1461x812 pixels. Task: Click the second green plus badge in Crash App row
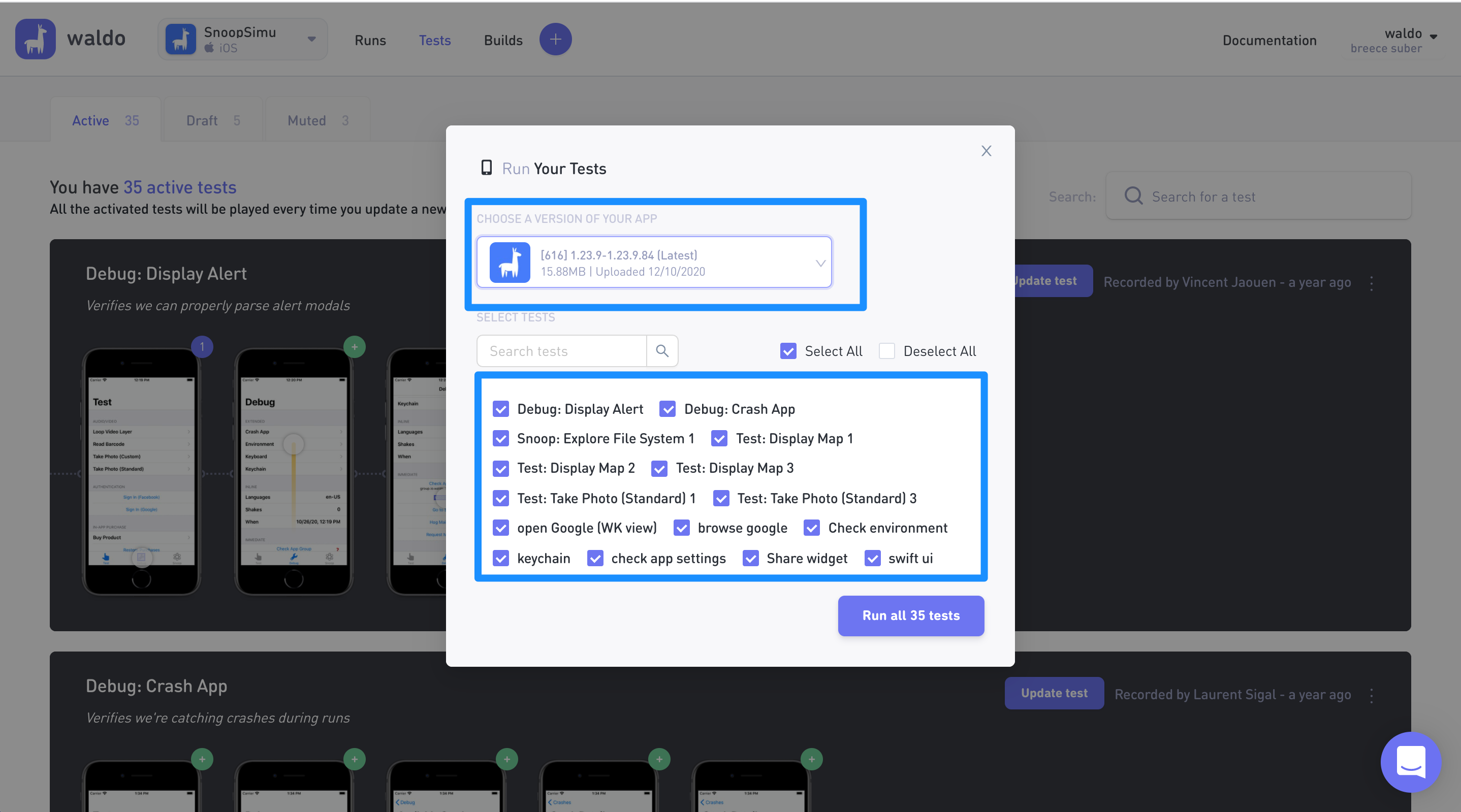(355, 759)
